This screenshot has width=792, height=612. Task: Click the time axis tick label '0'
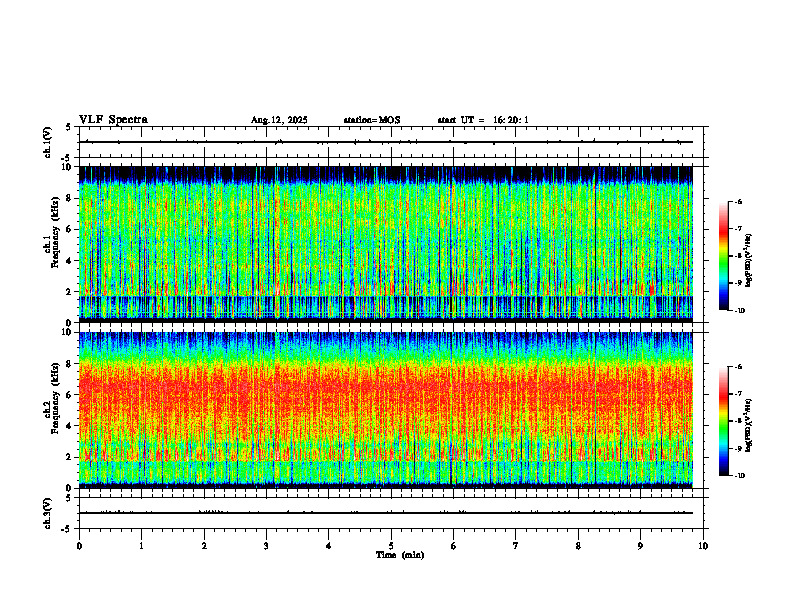click(x=79, y=546)
